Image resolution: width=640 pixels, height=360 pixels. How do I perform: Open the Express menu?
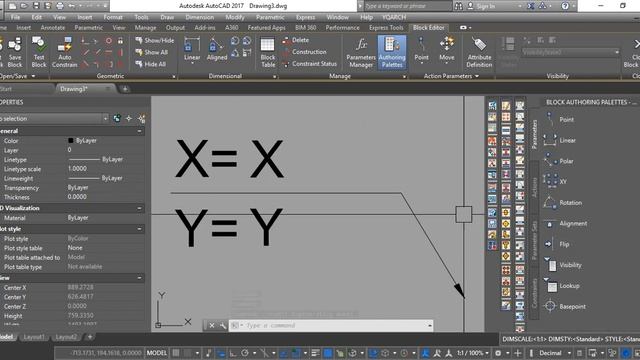click(305, 17)
